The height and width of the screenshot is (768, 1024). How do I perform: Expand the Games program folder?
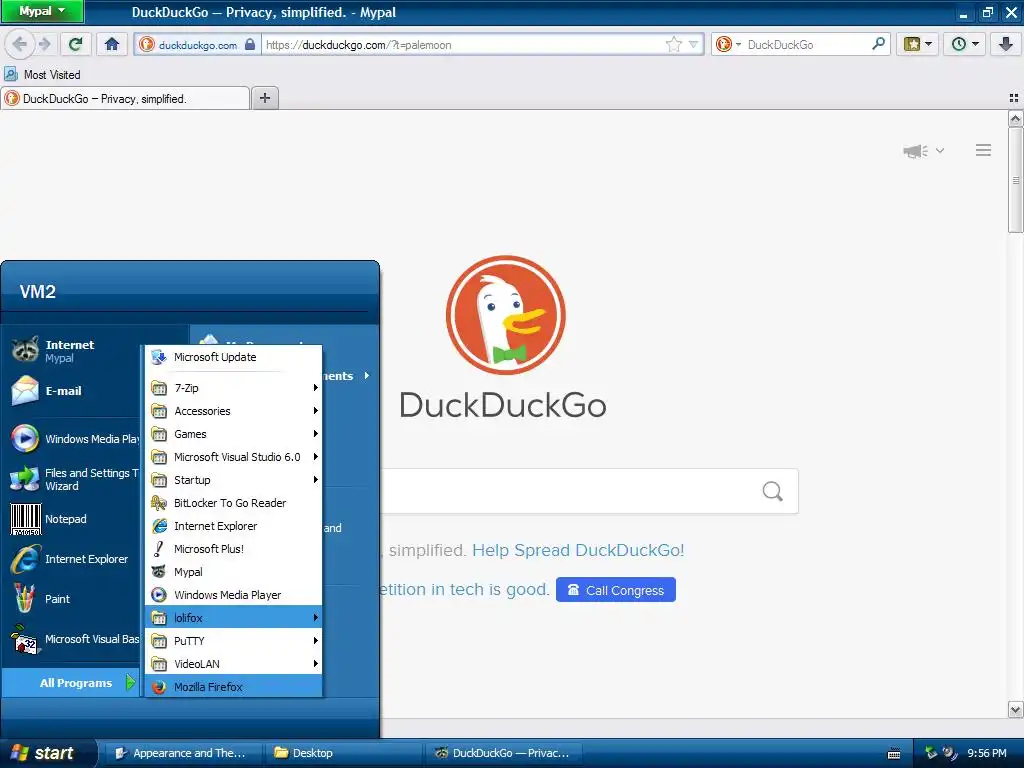coord(234,434)
